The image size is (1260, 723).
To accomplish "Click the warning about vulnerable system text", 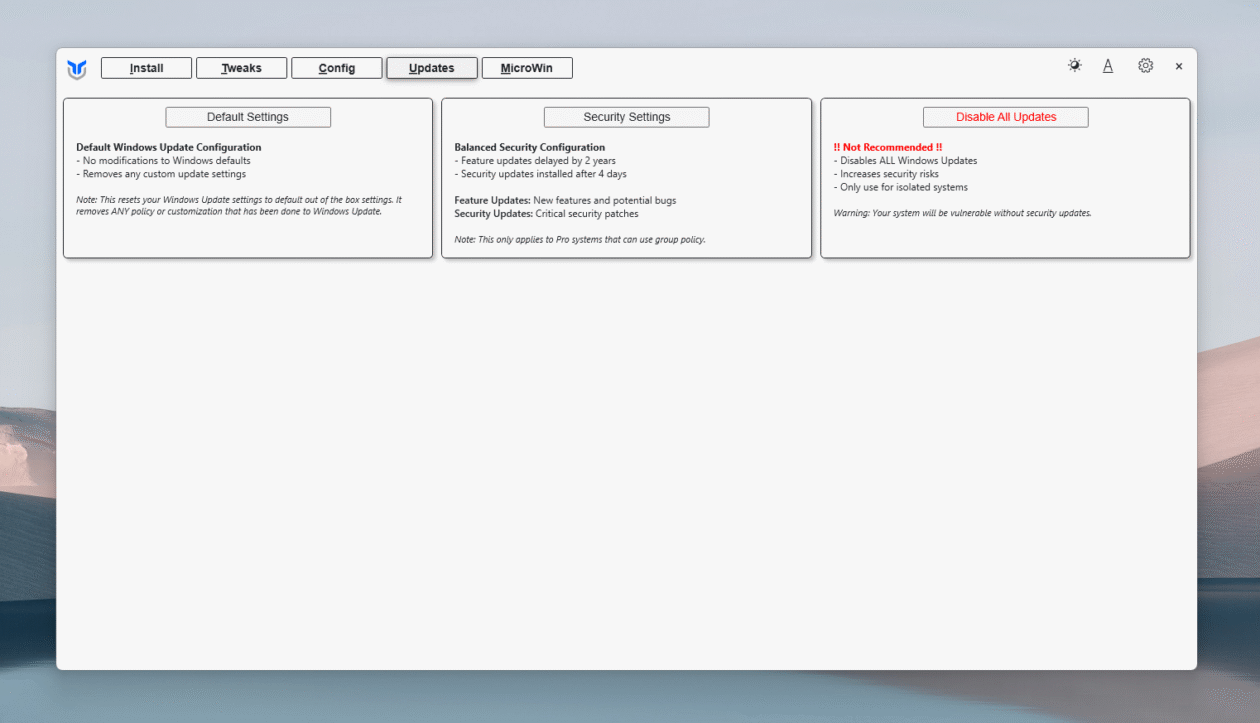I will tap(962, 213).
